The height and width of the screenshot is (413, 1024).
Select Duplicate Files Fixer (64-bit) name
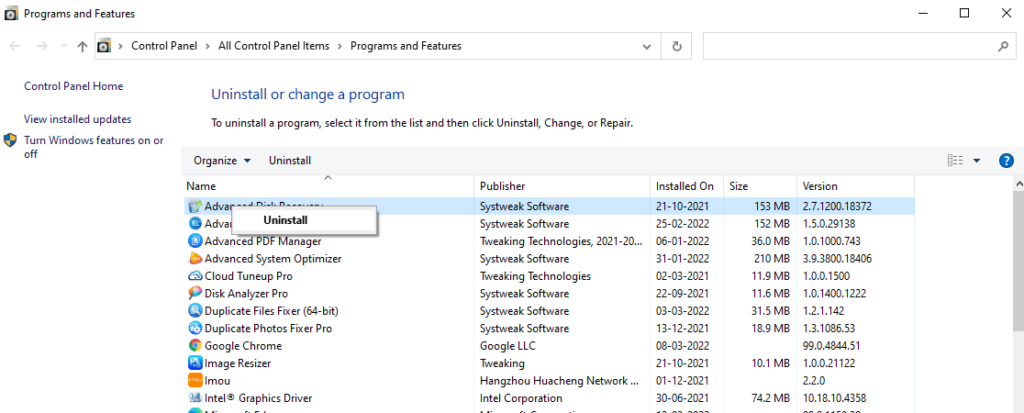point(272,311)
